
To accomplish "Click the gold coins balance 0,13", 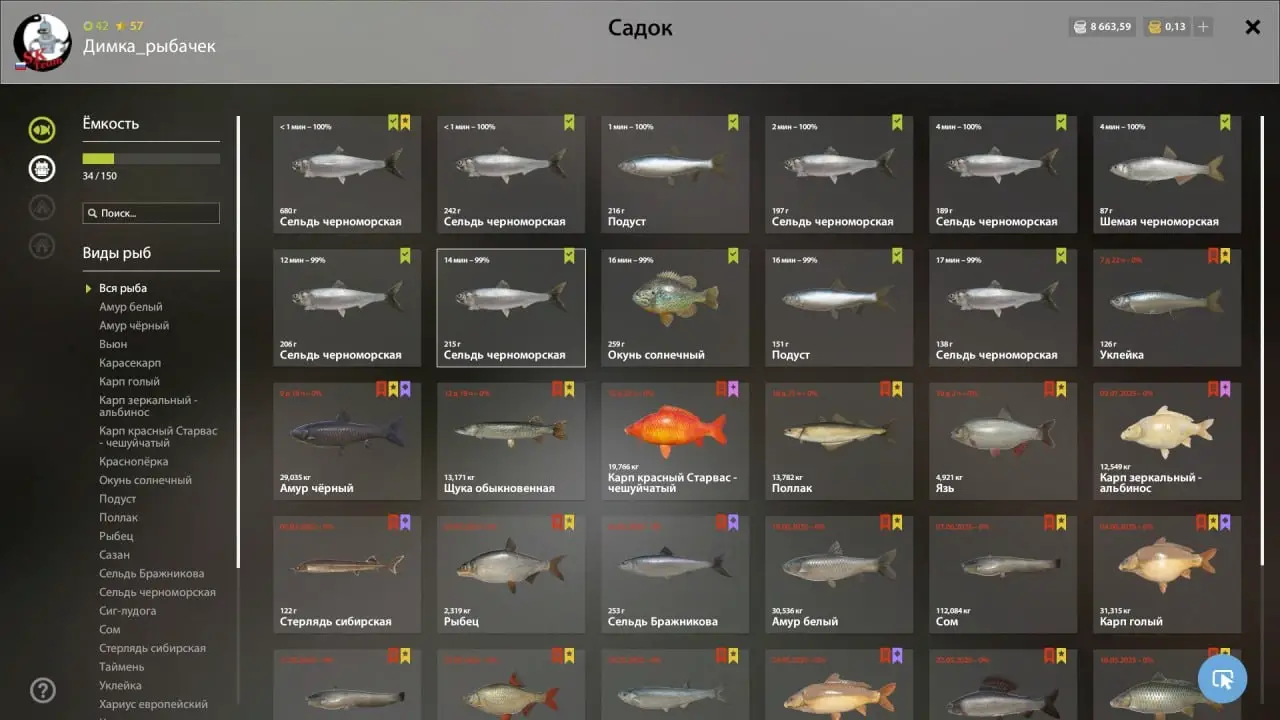I will coord(1166,27).
